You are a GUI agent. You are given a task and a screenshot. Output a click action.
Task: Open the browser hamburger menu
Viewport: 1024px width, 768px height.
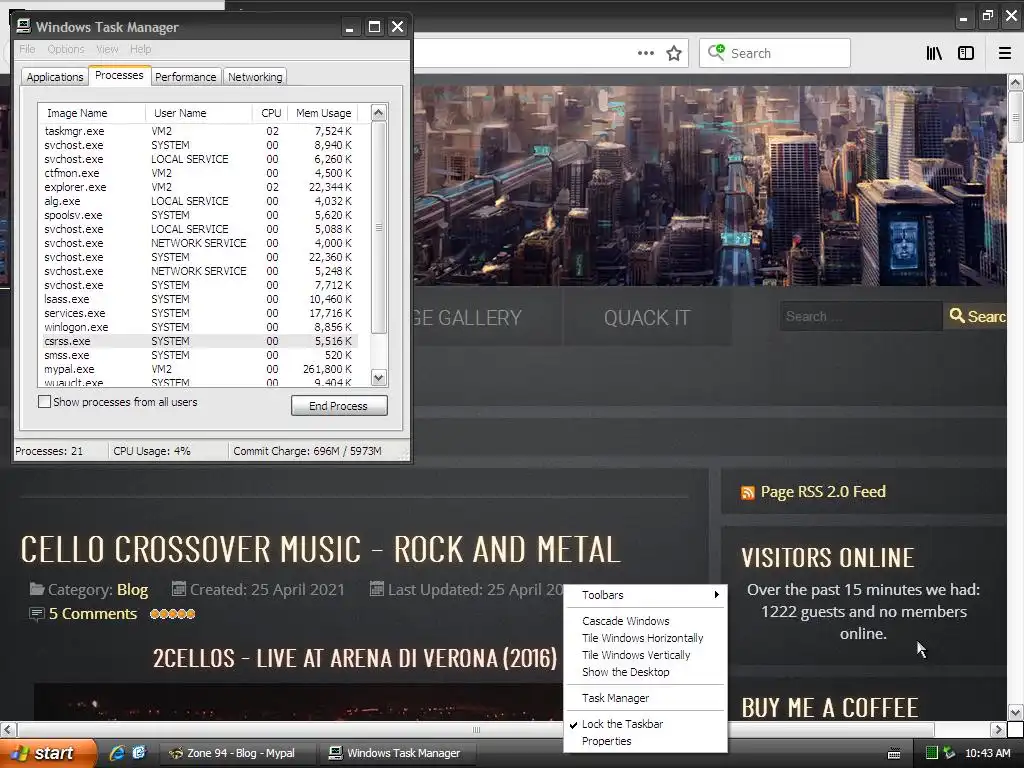click(1004, 54)
